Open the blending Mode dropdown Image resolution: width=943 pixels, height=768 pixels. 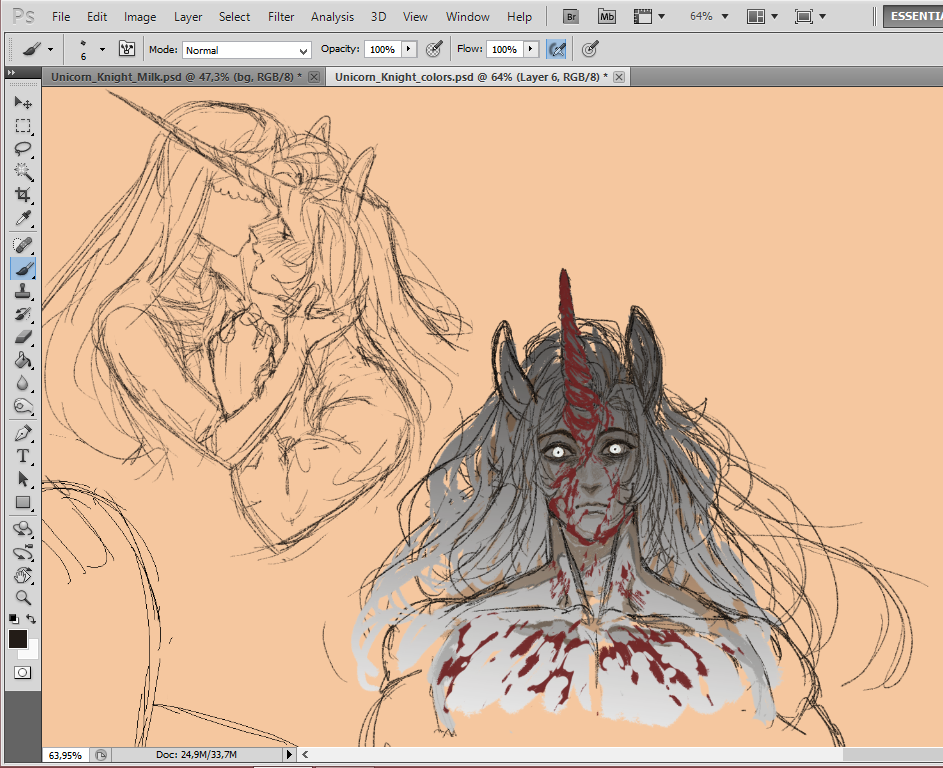pyautogui.click(x=246, y=50)
